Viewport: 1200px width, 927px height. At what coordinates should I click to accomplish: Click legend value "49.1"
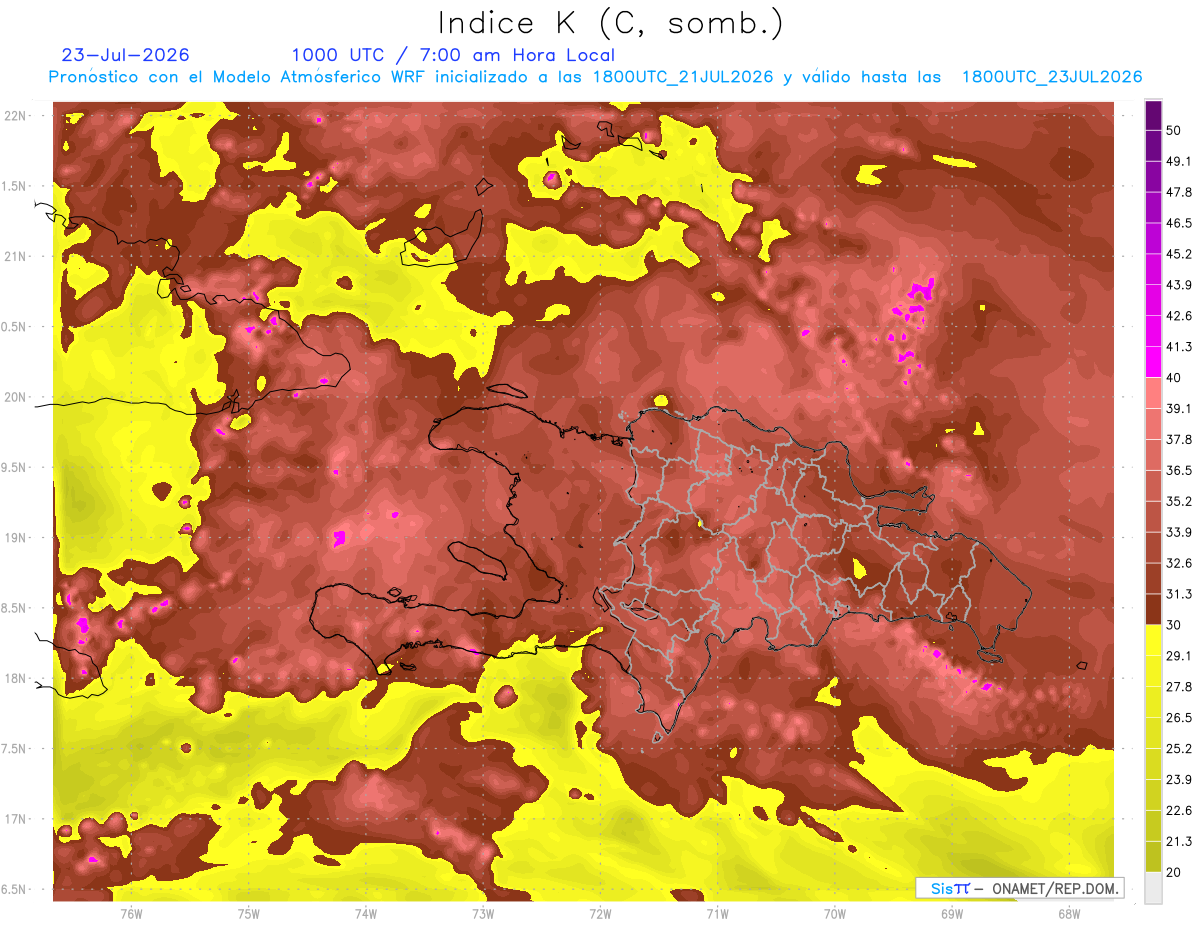pyautogui.click(x=1179, y=161)
